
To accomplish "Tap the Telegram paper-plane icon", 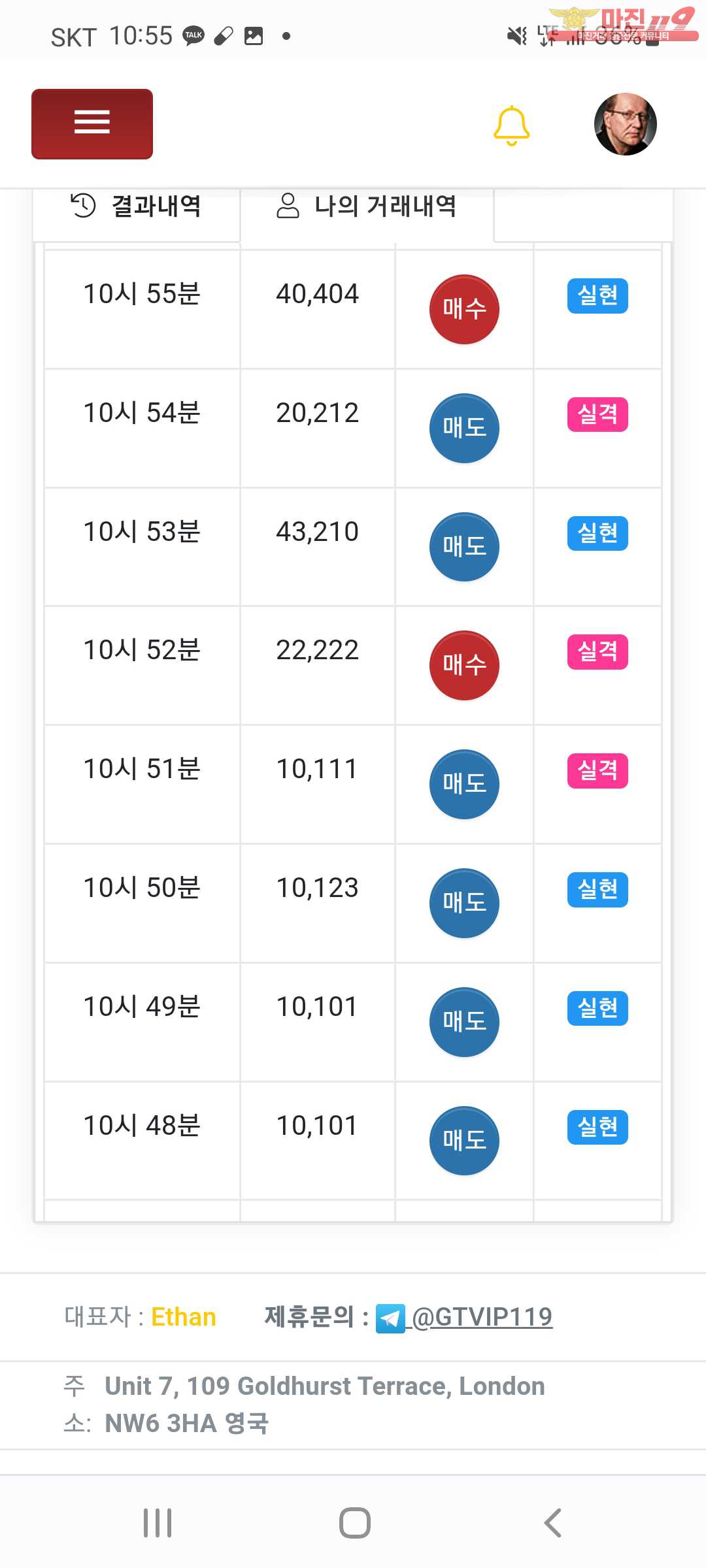I will click(x=390, y=1318).
